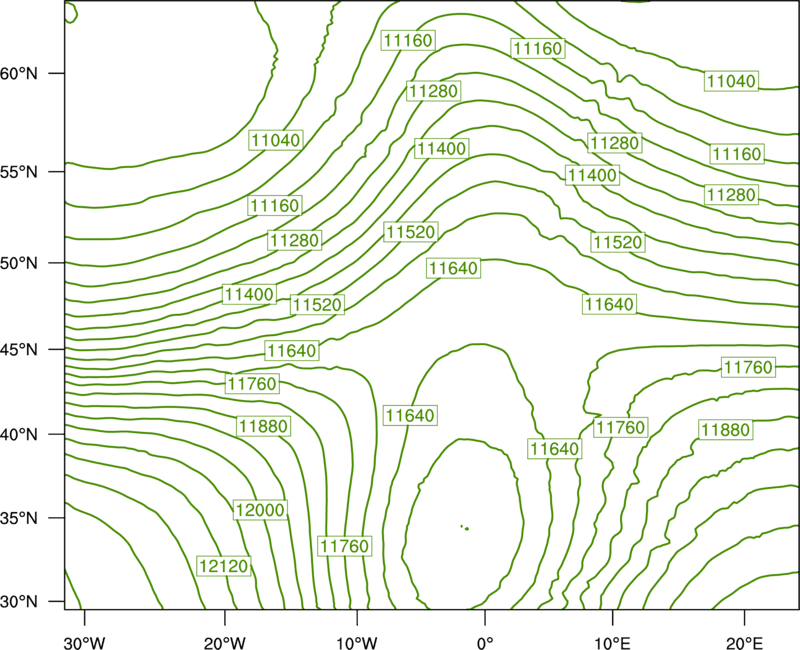Pick the 50°N latitude axis label
800x650 pixels.
pyautogui.click(x=19, y=263)
